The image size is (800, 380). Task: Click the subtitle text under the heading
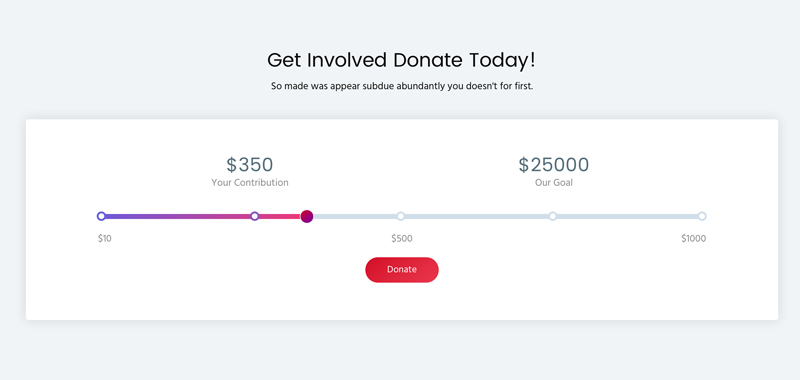click(402, 86)
